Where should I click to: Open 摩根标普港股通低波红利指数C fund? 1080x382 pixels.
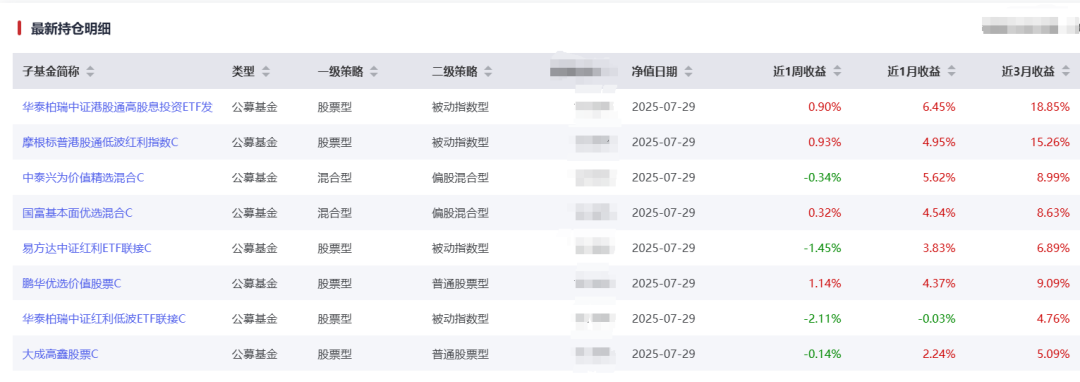(101, 142)
